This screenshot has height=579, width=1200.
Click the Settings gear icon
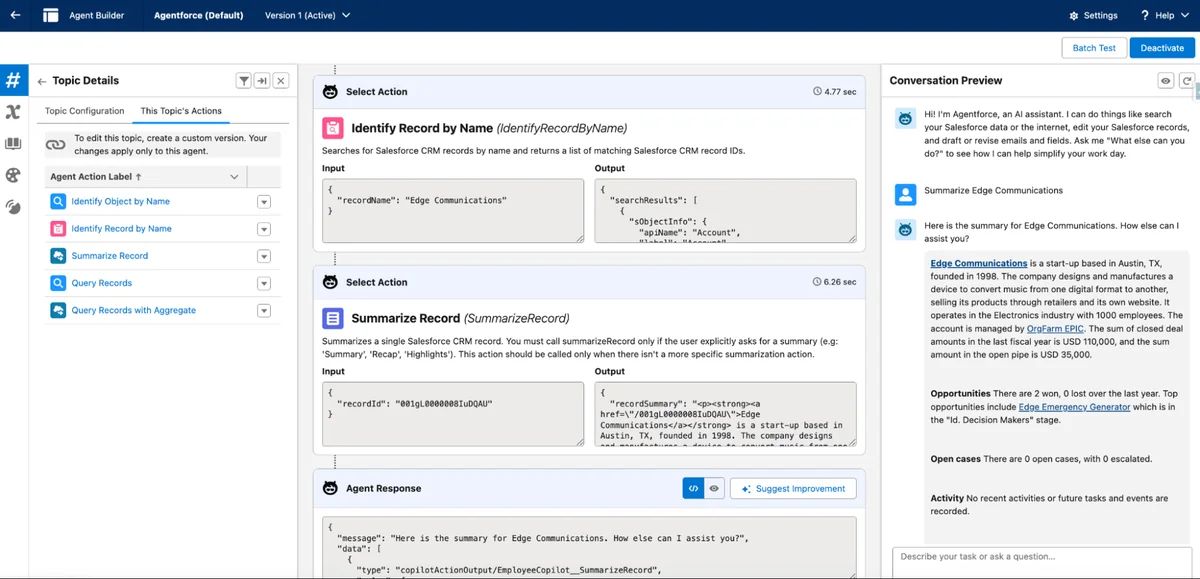pyautogui.click(x=1073, y=16)
